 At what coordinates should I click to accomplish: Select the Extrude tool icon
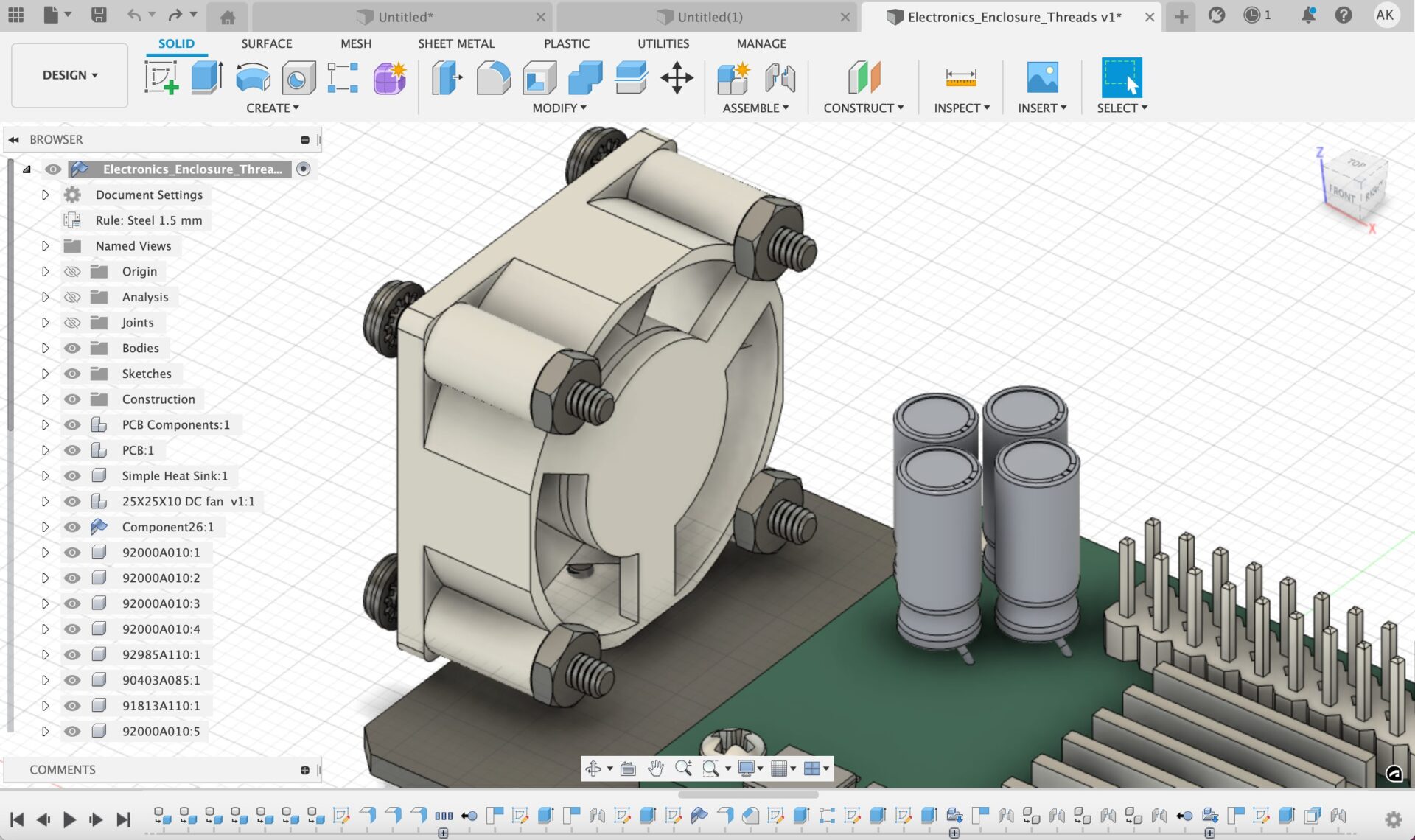(207, 77)
